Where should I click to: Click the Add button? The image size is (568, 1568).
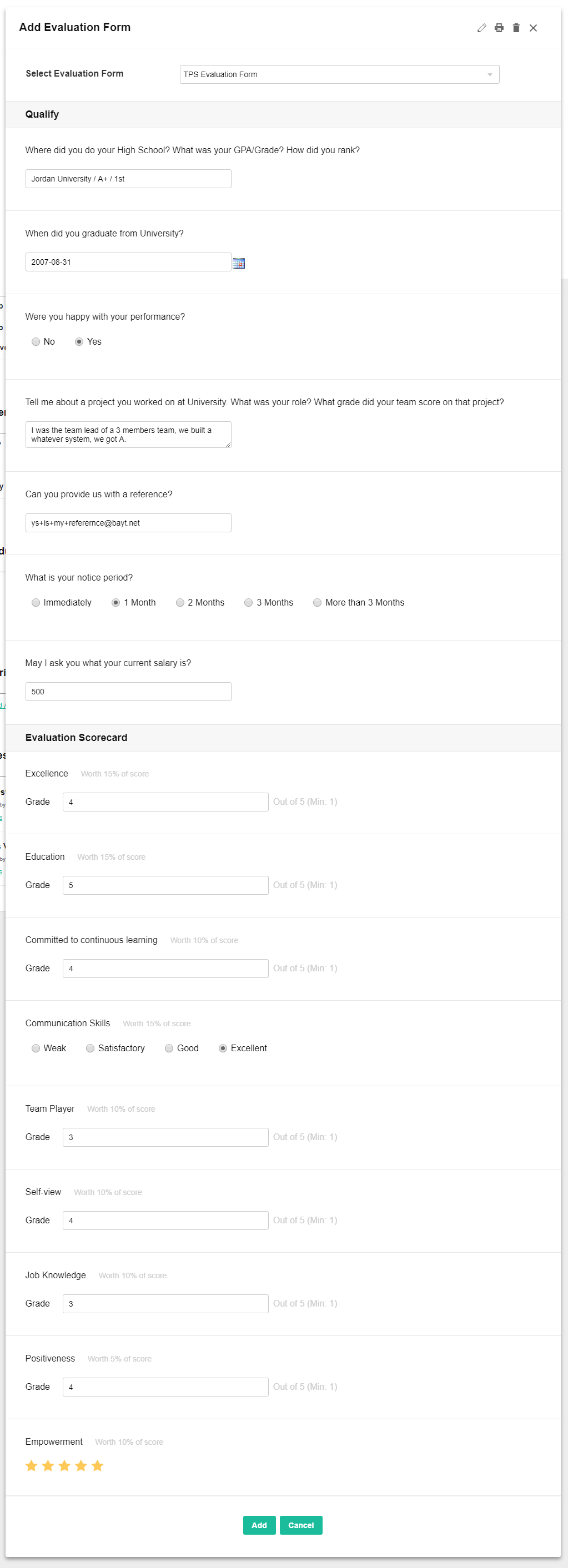point(259,1525)
